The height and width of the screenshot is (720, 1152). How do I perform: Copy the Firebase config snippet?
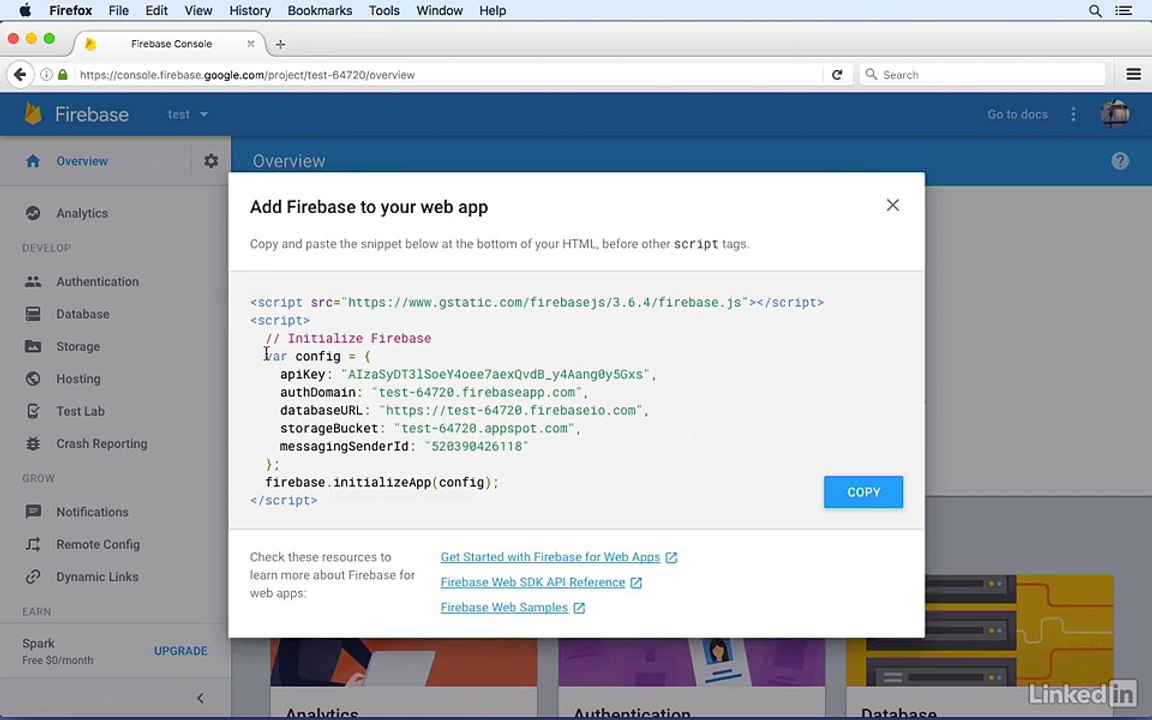pyautogui.click(x=863, y=492)
